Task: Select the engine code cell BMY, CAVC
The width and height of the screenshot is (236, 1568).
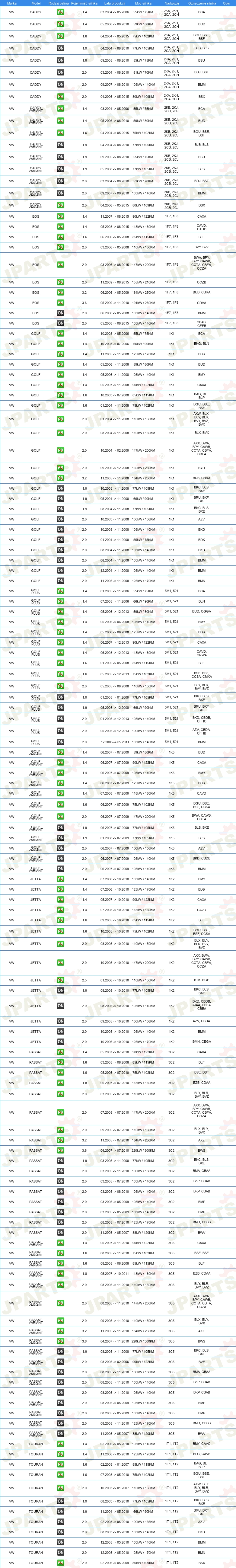Action: pos(201,1444)
